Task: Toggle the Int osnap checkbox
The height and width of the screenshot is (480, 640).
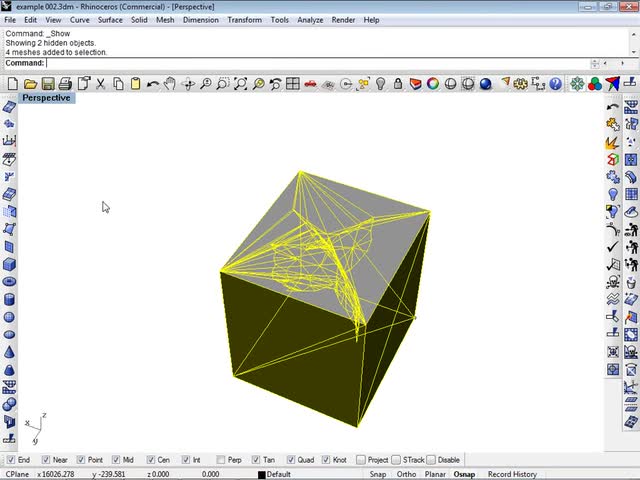Action: [x=186, y=460]
